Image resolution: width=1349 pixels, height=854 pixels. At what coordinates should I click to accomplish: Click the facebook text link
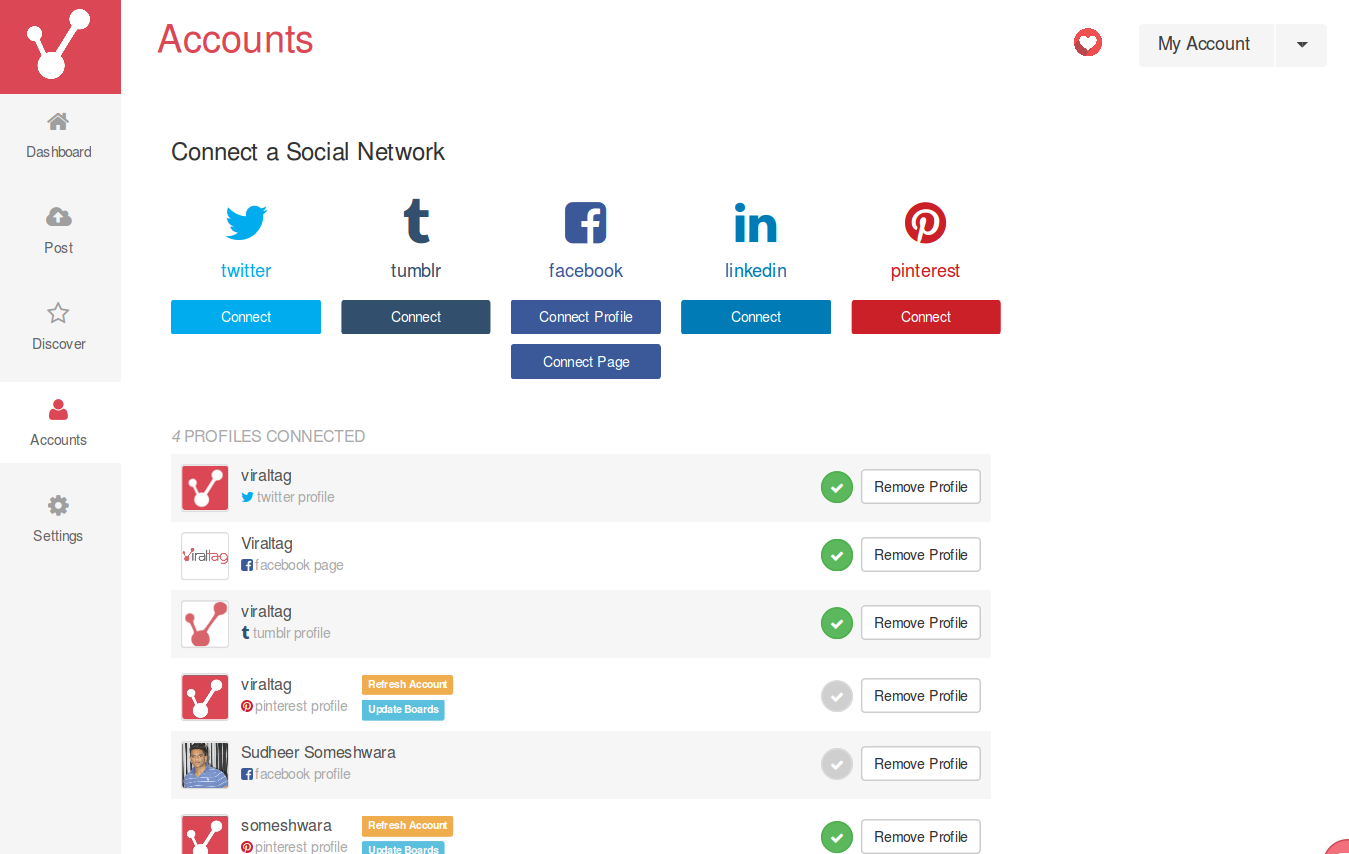click(586, 271)
